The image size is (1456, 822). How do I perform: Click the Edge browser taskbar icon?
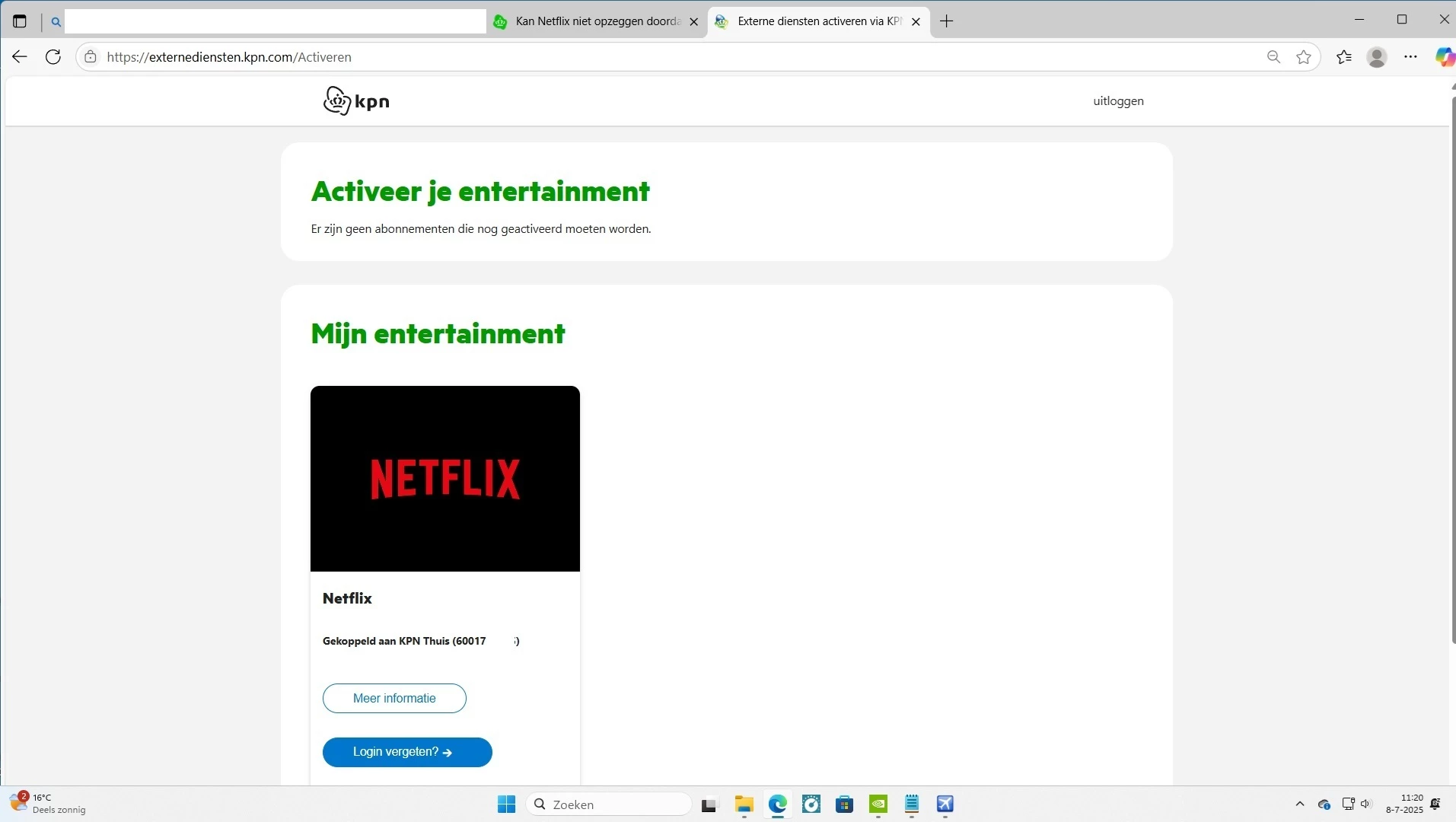(x=777, y=804)
